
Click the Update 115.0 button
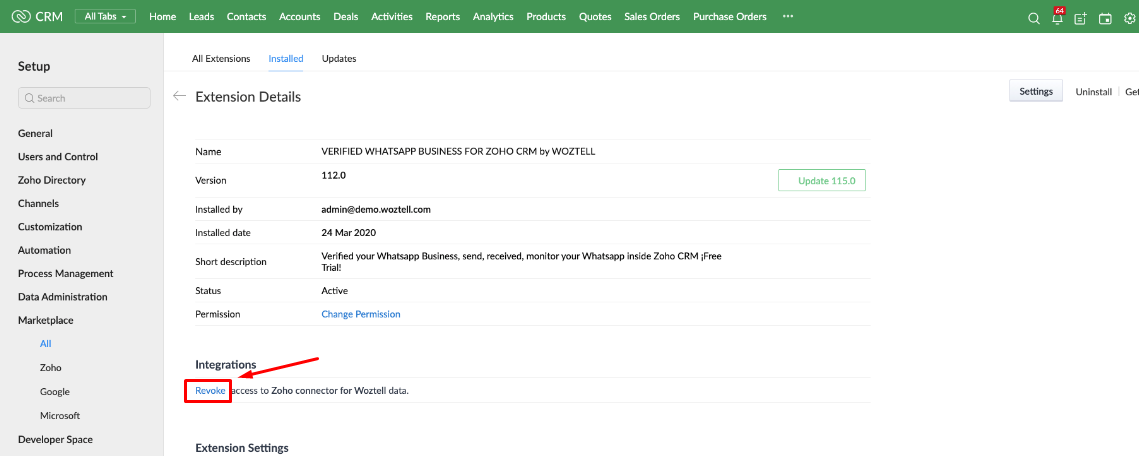tap(822, 180)
